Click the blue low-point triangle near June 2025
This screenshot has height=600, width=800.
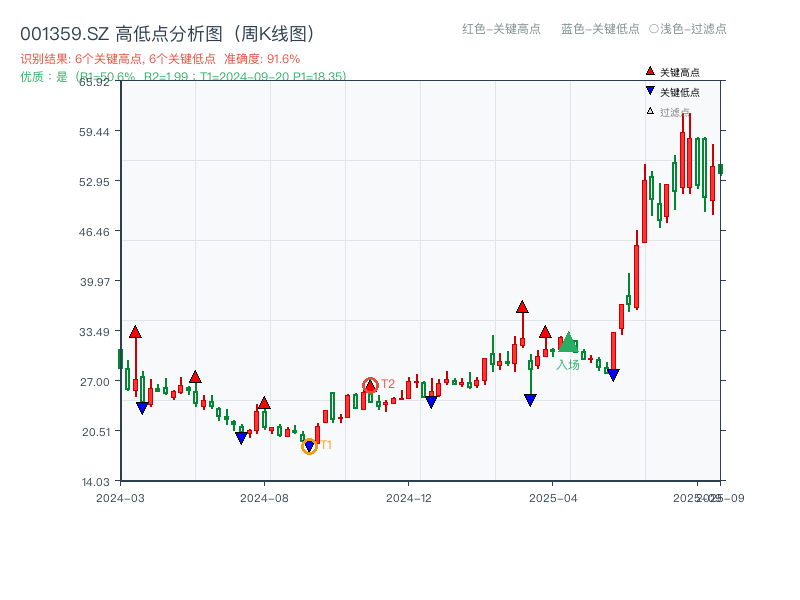612,373
